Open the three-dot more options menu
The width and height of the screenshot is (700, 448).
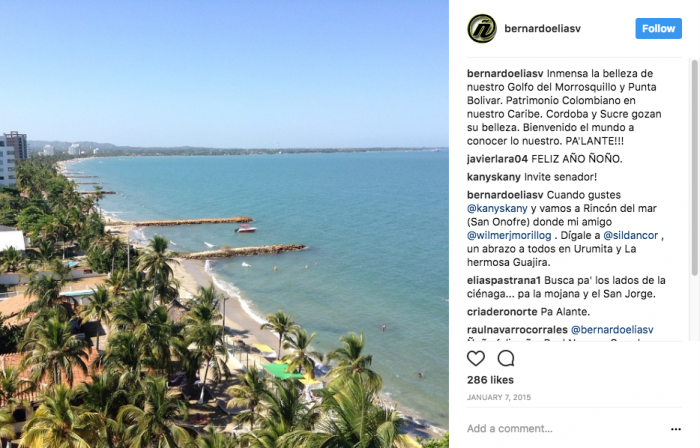click(x=675, y=429)
